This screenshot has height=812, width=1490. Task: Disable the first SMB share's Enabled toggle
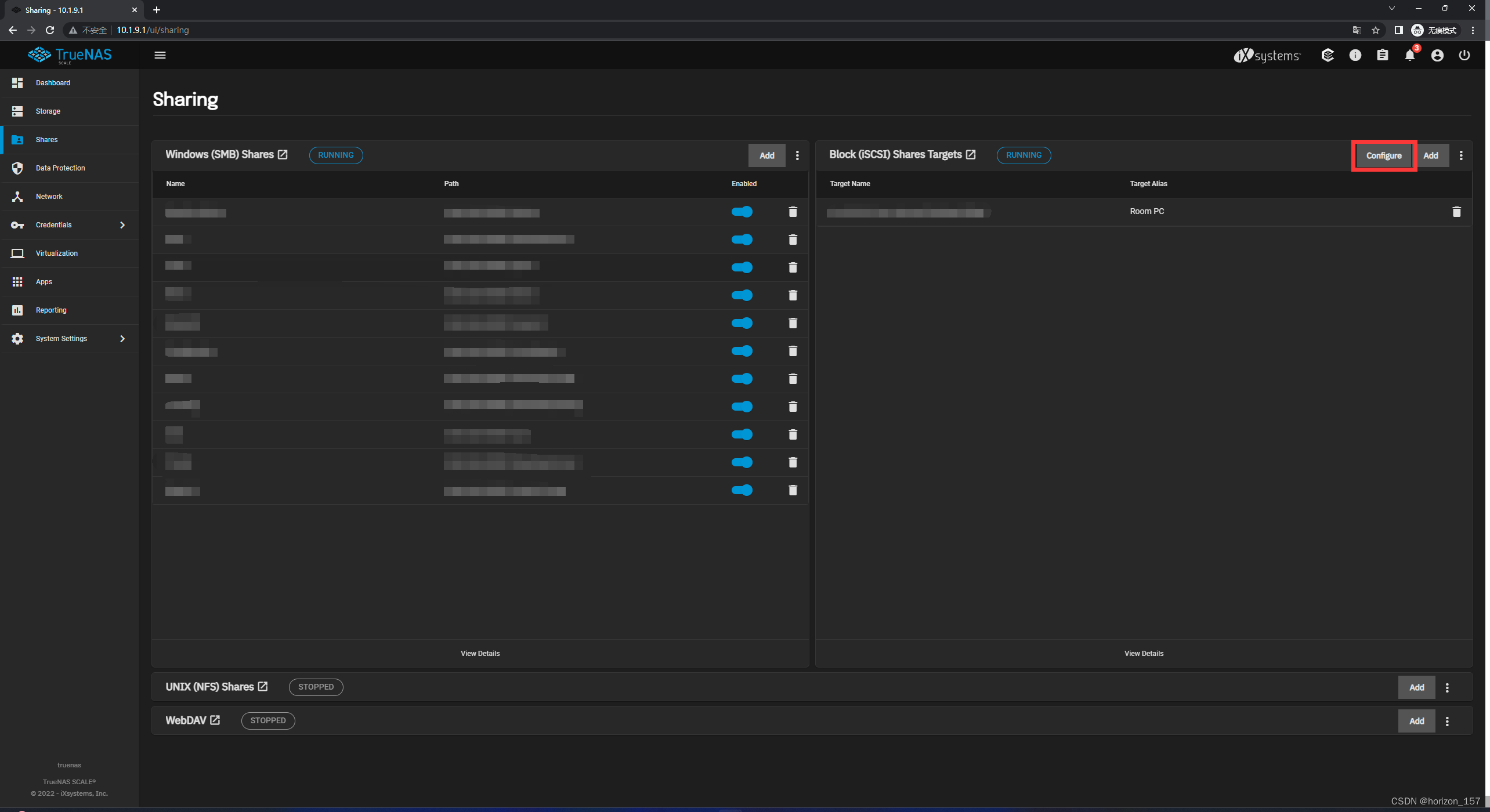coord(743,212)
